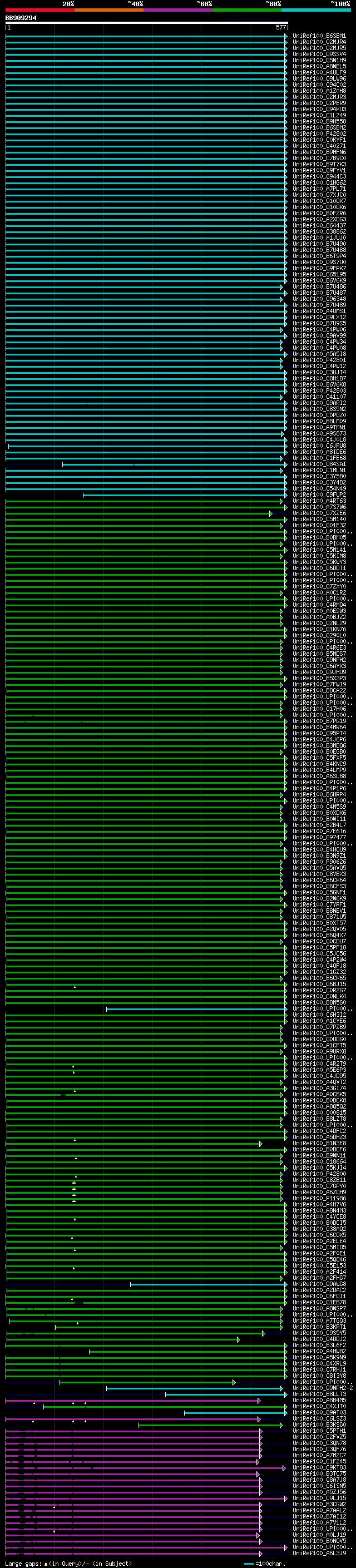Image resolution: width=356 pixels, height=1568 pixels.
Task: Select label UniRef100_C5M140
Action: [x=319, y=519]
